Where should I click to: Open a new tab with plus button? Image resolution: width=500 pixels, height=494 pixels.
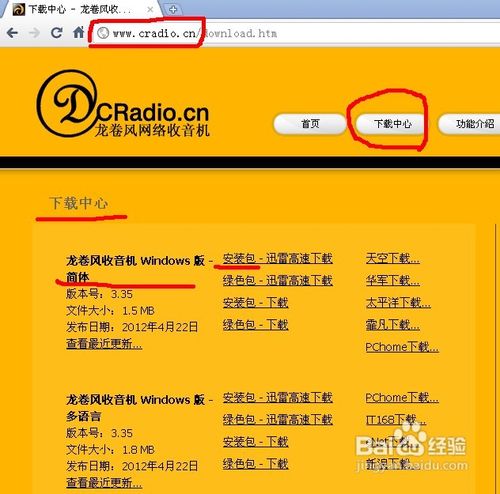(x=173, y=10)
